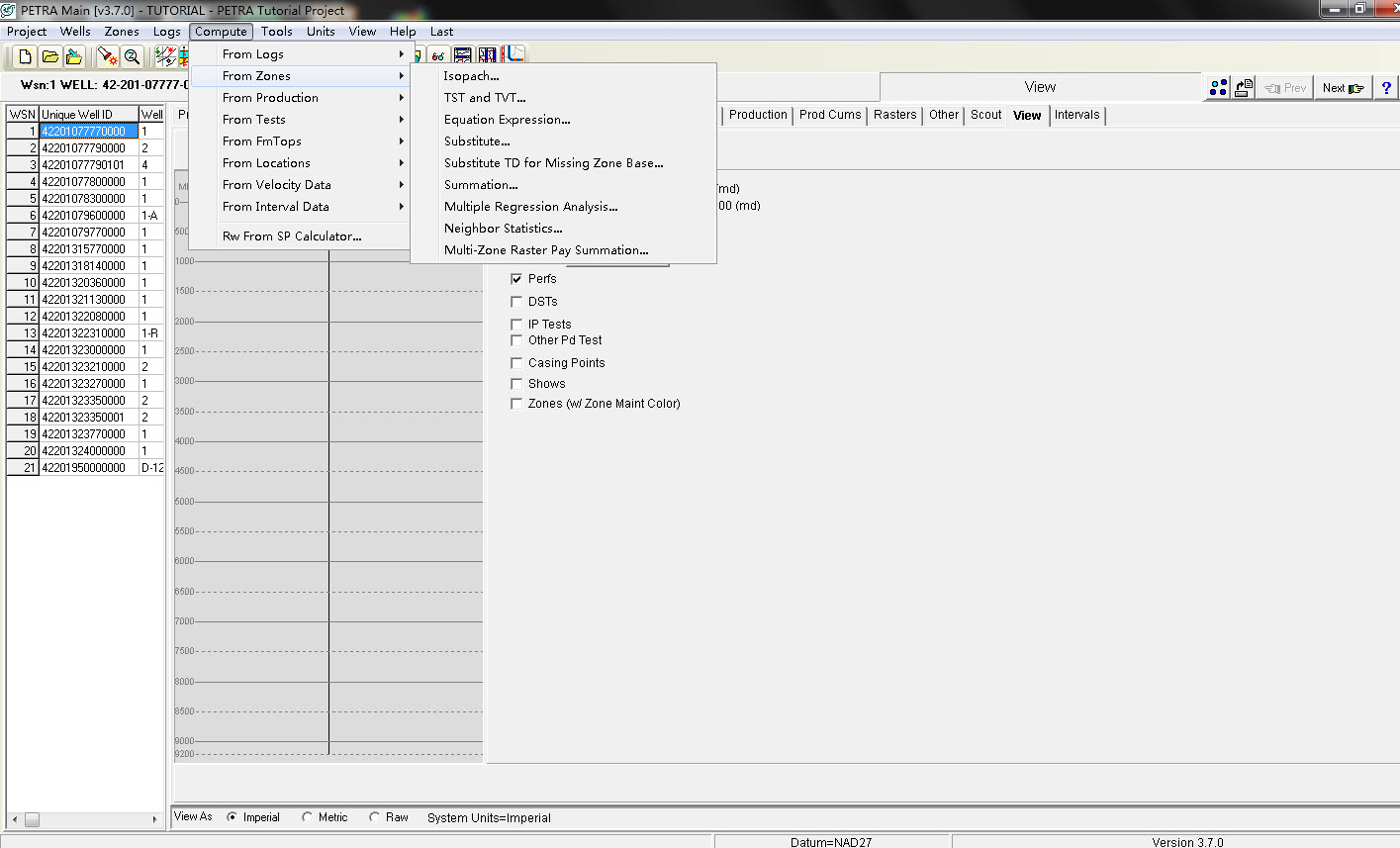Expand the From Logs submenu
The image size is (1400, 848).
click(x=300, y=54)
